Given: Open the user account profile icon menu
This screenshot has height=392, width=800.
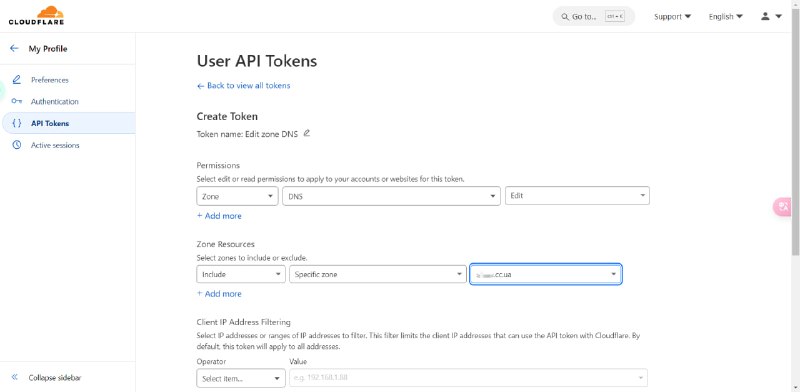Looking at the screenshot, I should [771, 16].
